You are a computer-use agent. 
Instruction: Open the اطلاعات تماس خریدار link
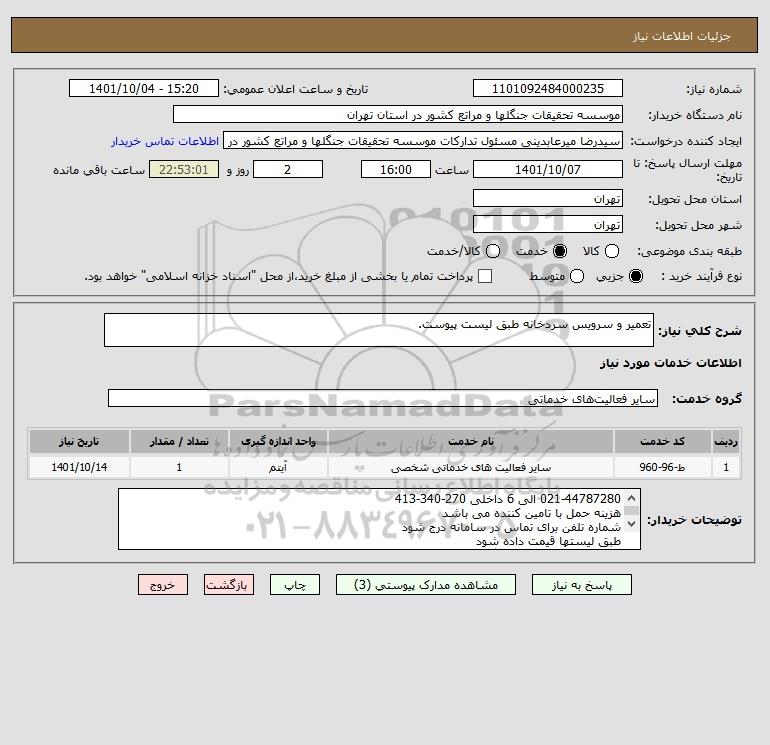[x=165, y=141]
